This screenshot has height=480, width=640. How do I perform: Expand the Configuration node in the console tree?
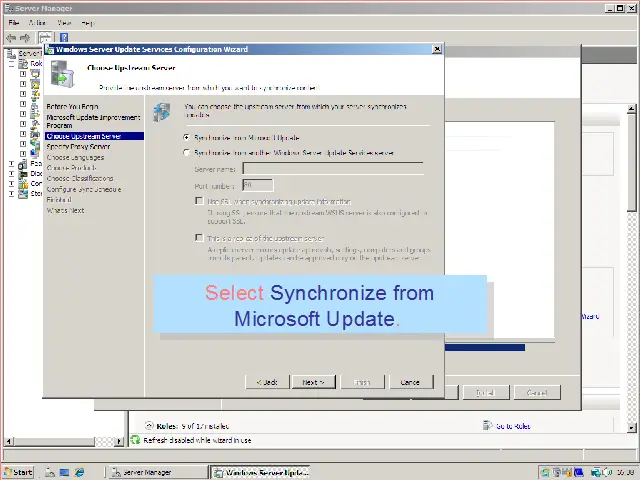(11, 184)
